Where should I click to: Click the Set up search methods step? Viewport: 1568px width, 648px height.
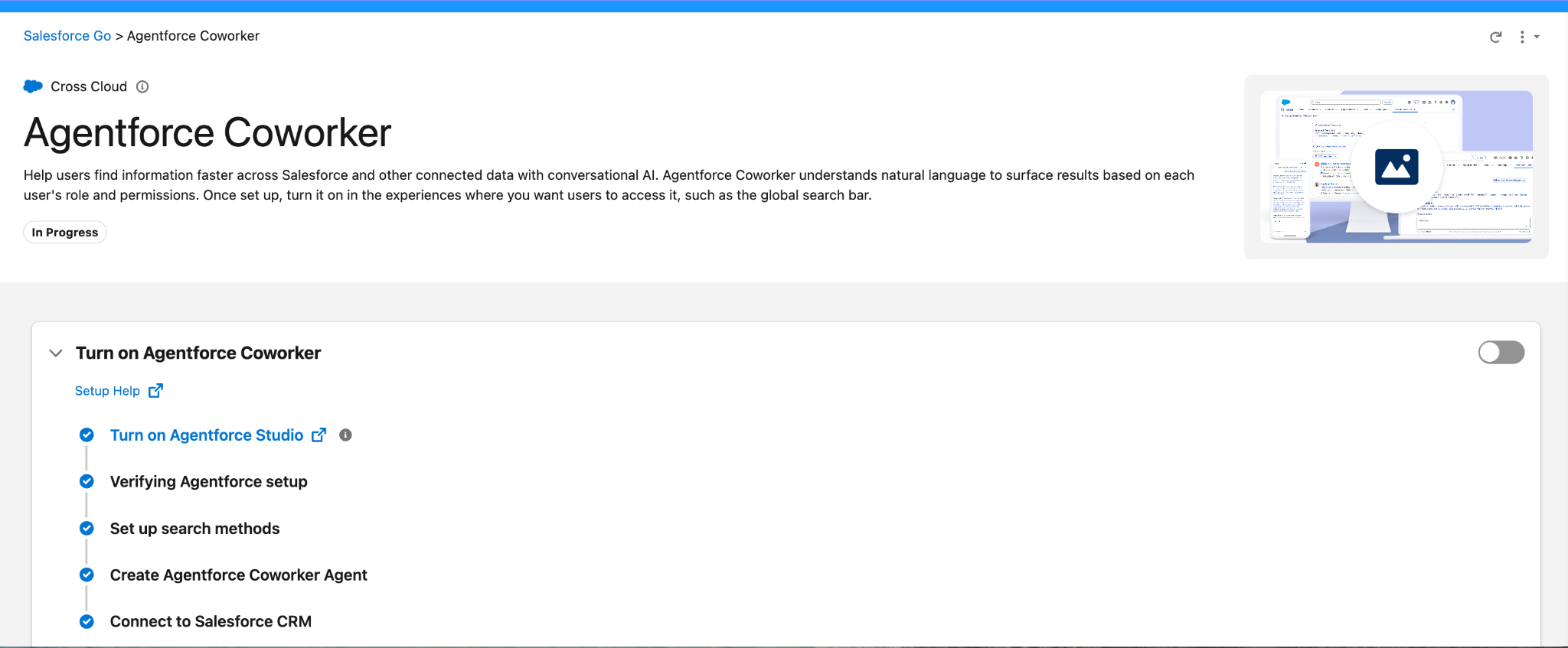point(195,529)
